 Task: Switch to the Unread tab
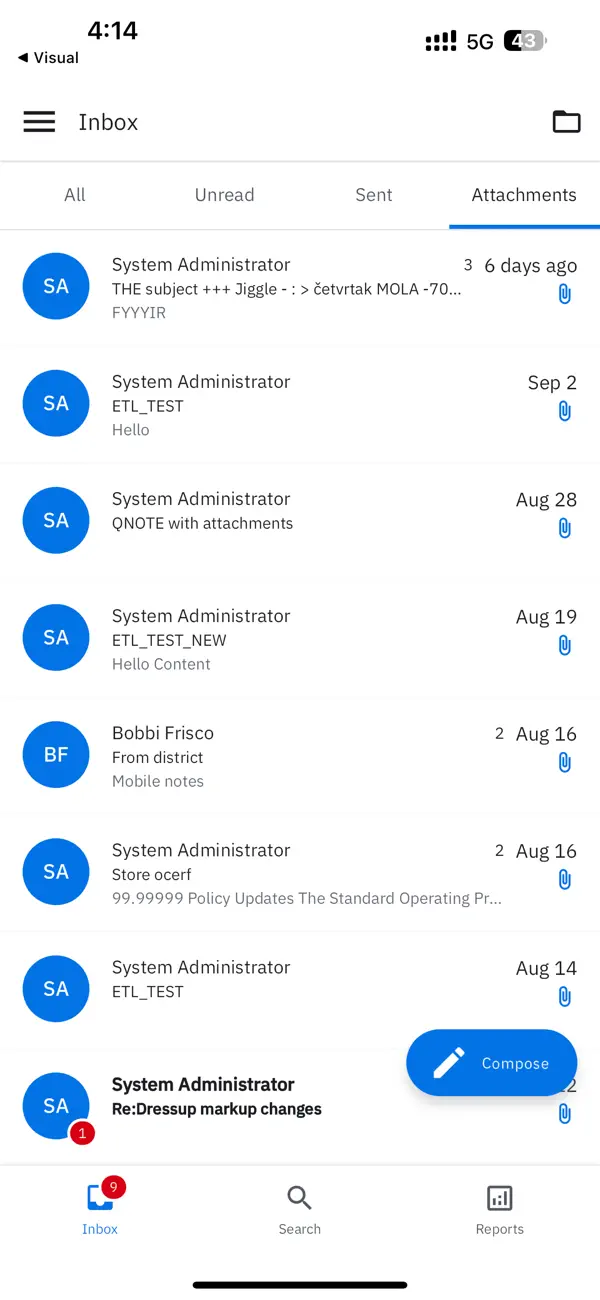point(224,195)
